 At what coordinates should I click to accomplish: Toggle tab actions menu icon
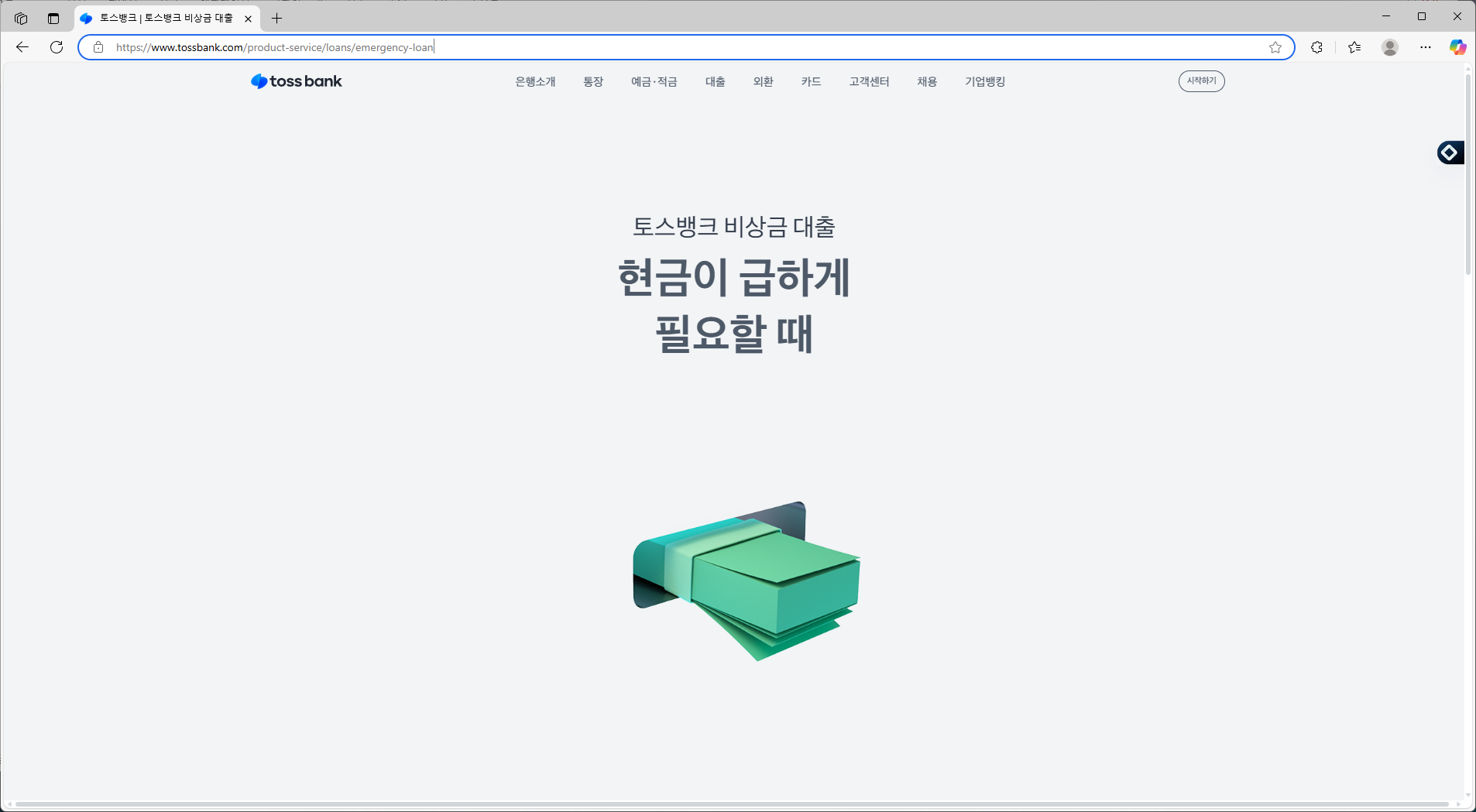(x=53, y=18)
